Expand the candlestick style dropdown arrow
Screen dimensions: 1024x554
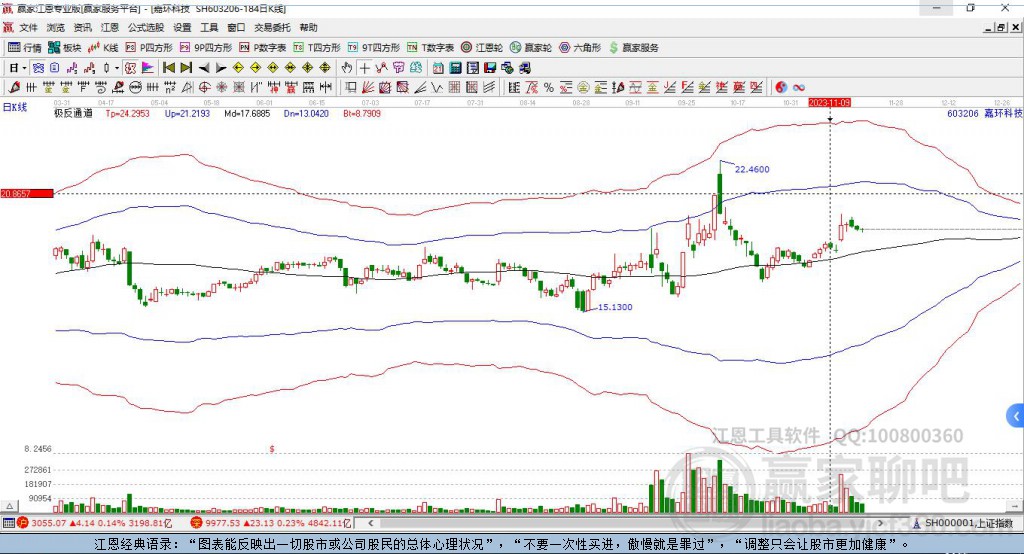coord(117,68)
